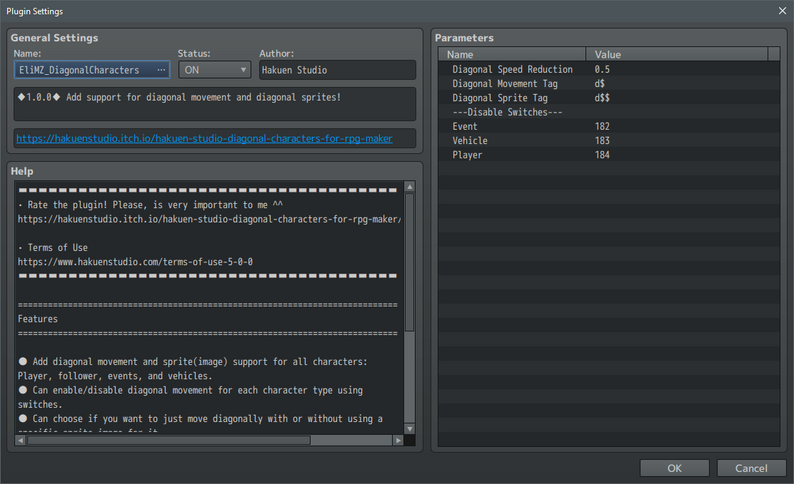Select the Diagonal Speed Reduction parameter row
The width and height of the screenshot is (794, 484).
point(512,70)
